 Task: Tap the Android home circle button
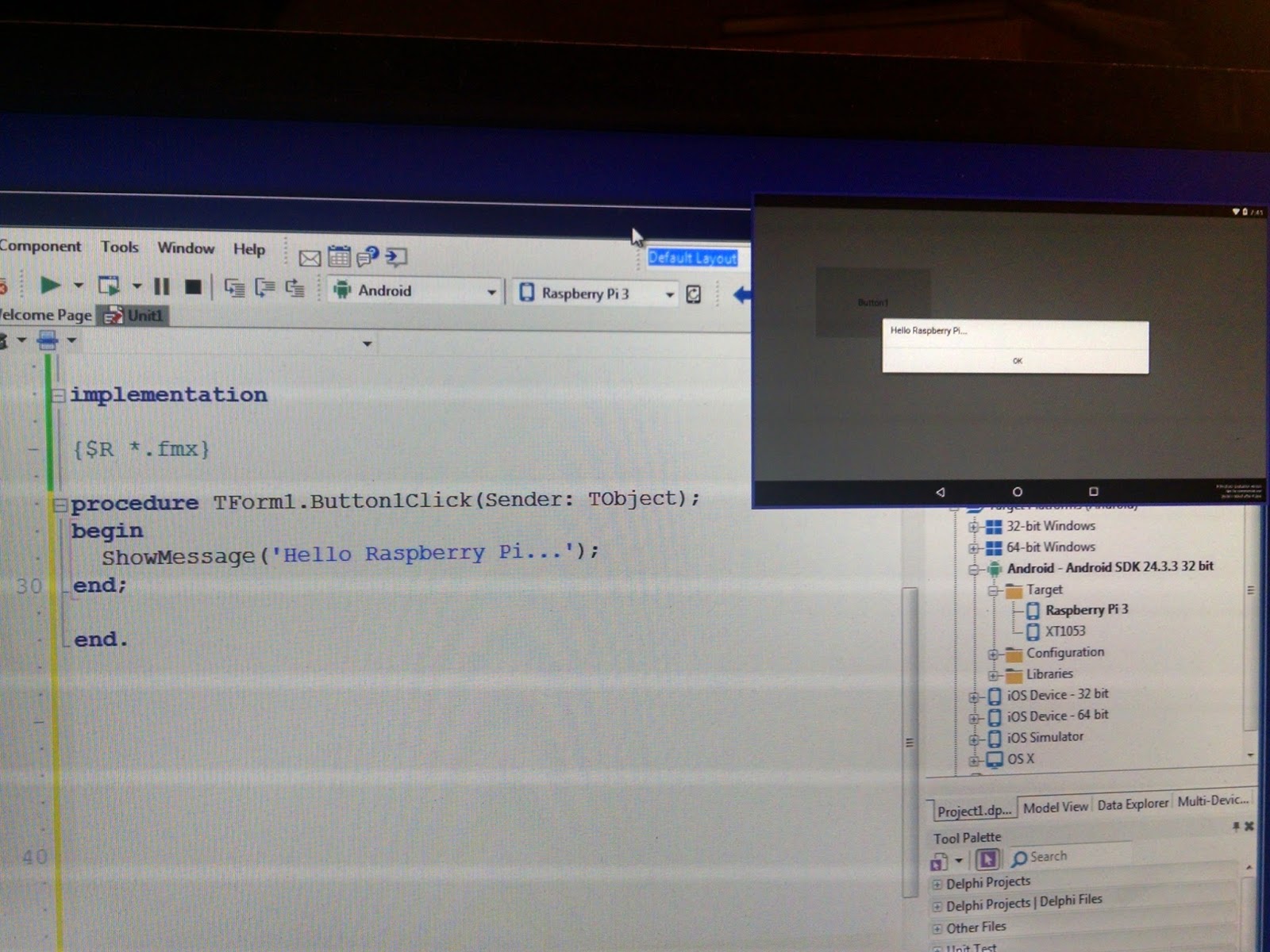click(1017, 492)
